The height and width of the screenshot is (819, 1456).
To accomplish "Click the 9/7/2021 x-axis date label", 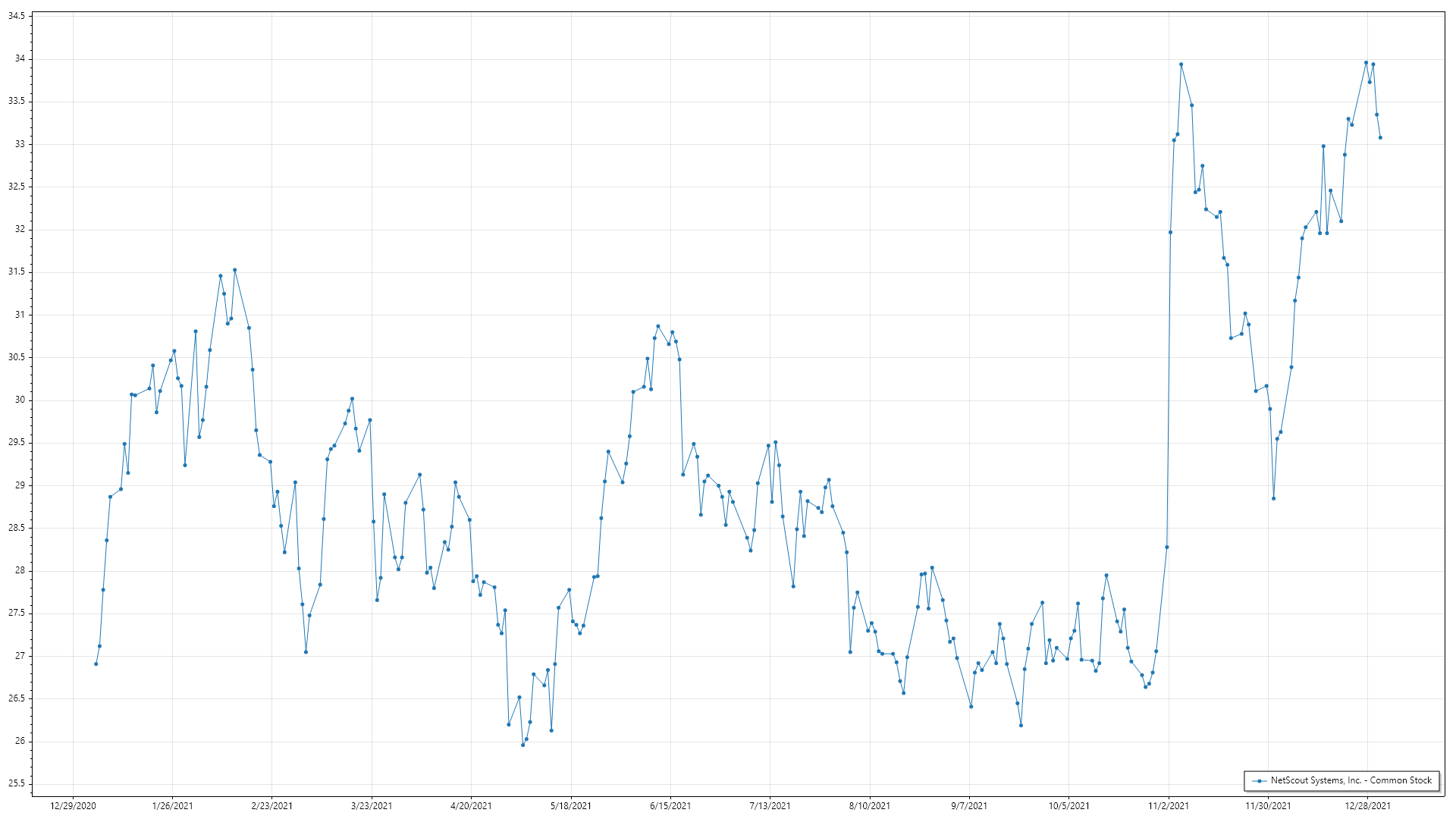I will click(x=969, y=805).
